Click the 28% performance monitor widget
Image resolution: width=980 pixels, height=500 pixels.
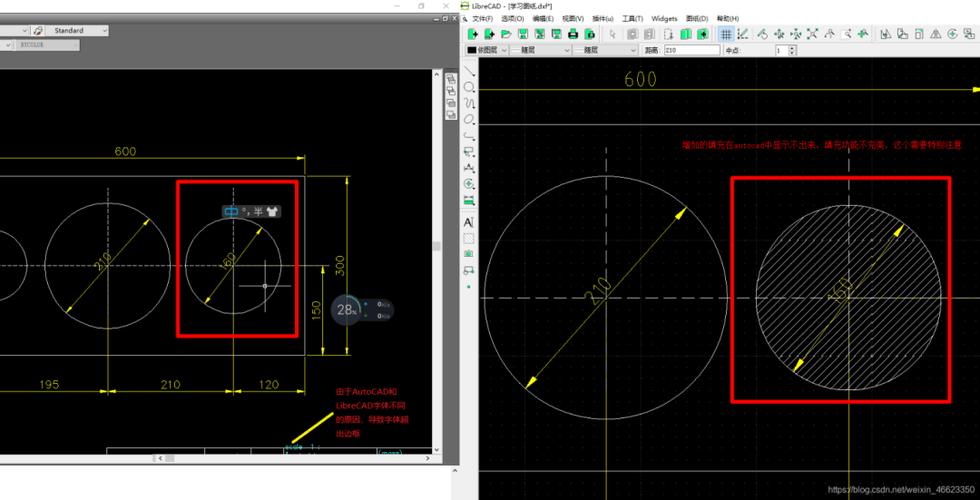346,310
